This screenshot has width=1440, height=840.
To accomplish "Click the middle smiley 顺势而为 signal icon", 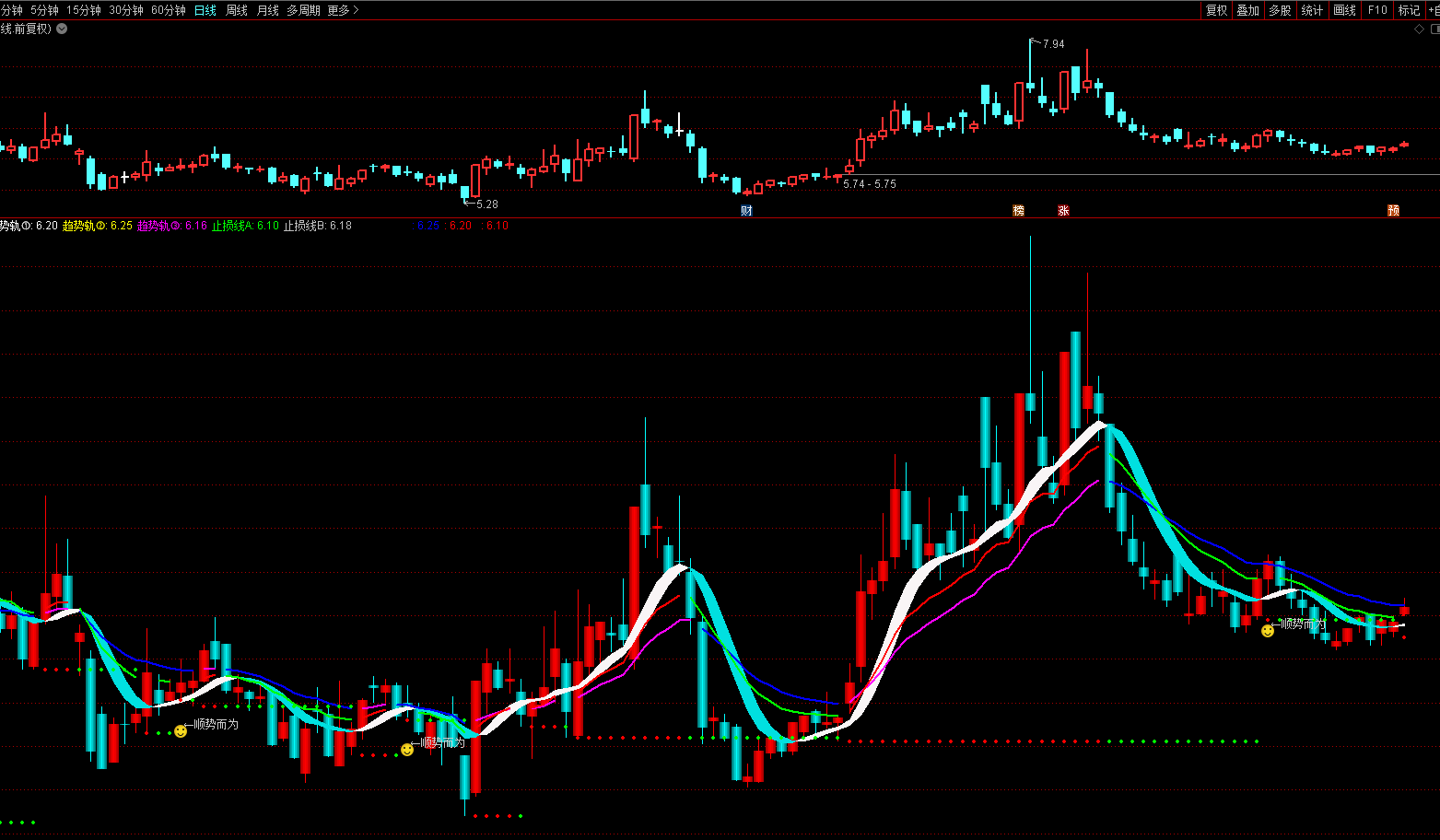I will coord(407,750).
